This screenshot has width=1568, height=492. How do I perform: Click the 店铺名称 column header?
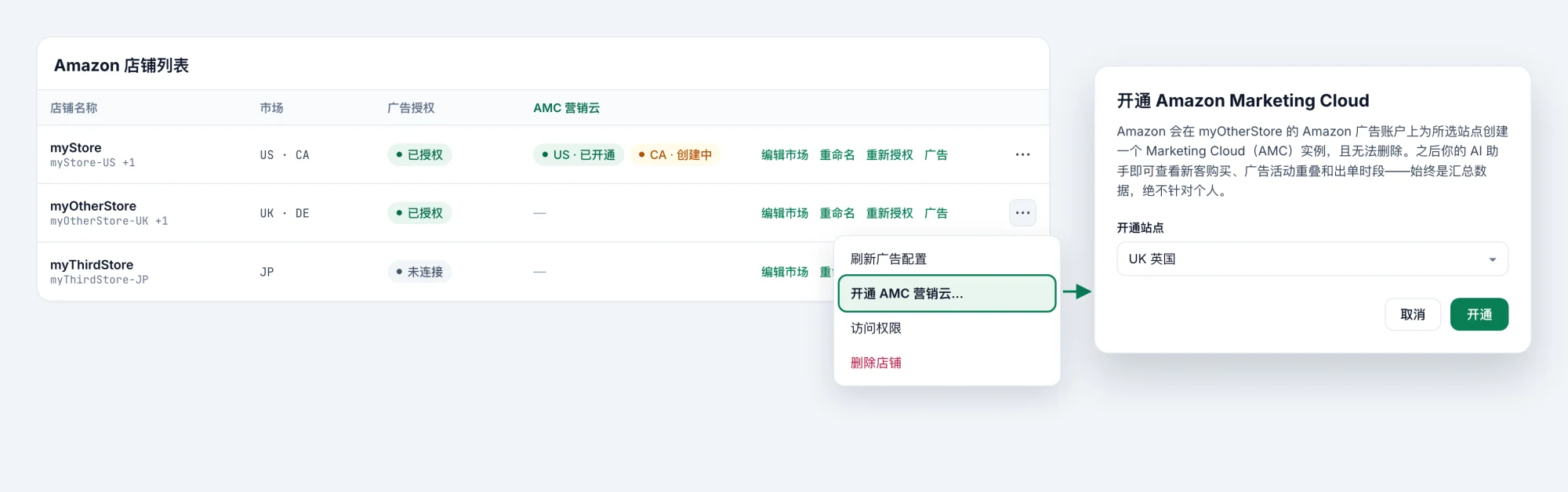pos(74,108)
